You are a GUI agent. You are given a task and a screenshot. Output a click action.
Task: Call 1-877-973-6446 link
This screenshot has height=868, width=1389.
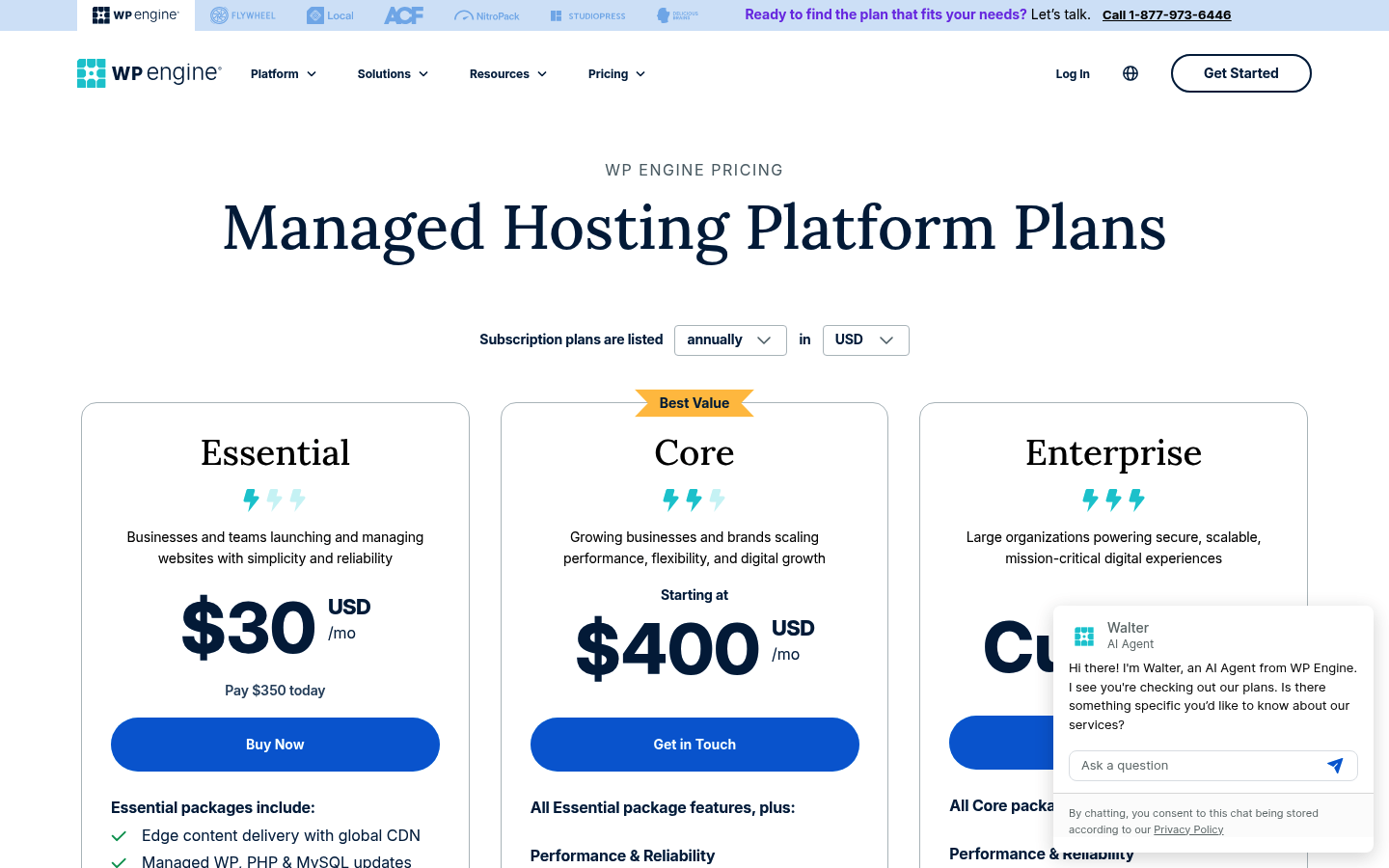pyautogui.click(x=1166, y=14)
